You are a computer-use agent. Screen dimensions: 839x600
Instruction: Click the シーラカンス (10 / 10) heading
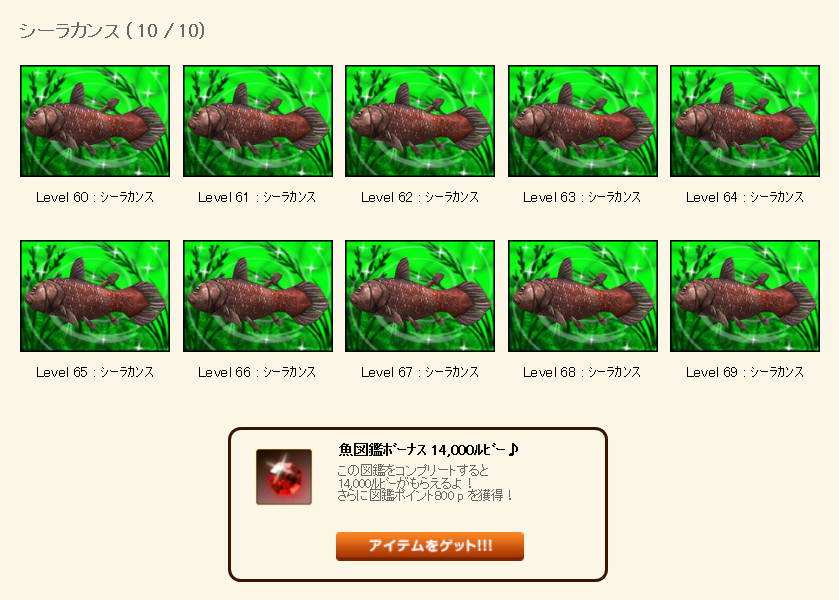[112, 31]
